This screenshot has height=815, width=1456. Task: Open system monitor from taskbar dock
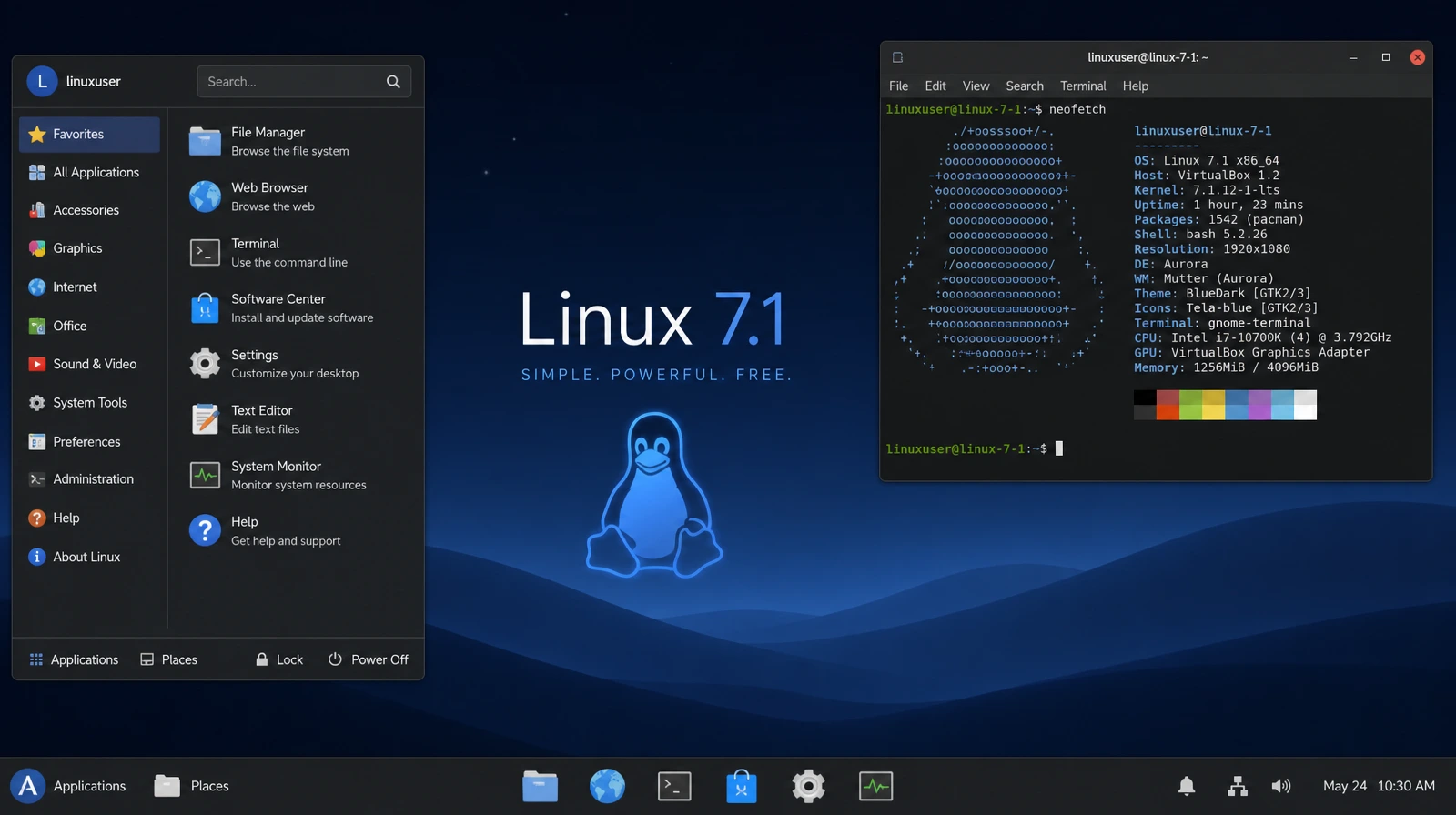coord(875,786)
